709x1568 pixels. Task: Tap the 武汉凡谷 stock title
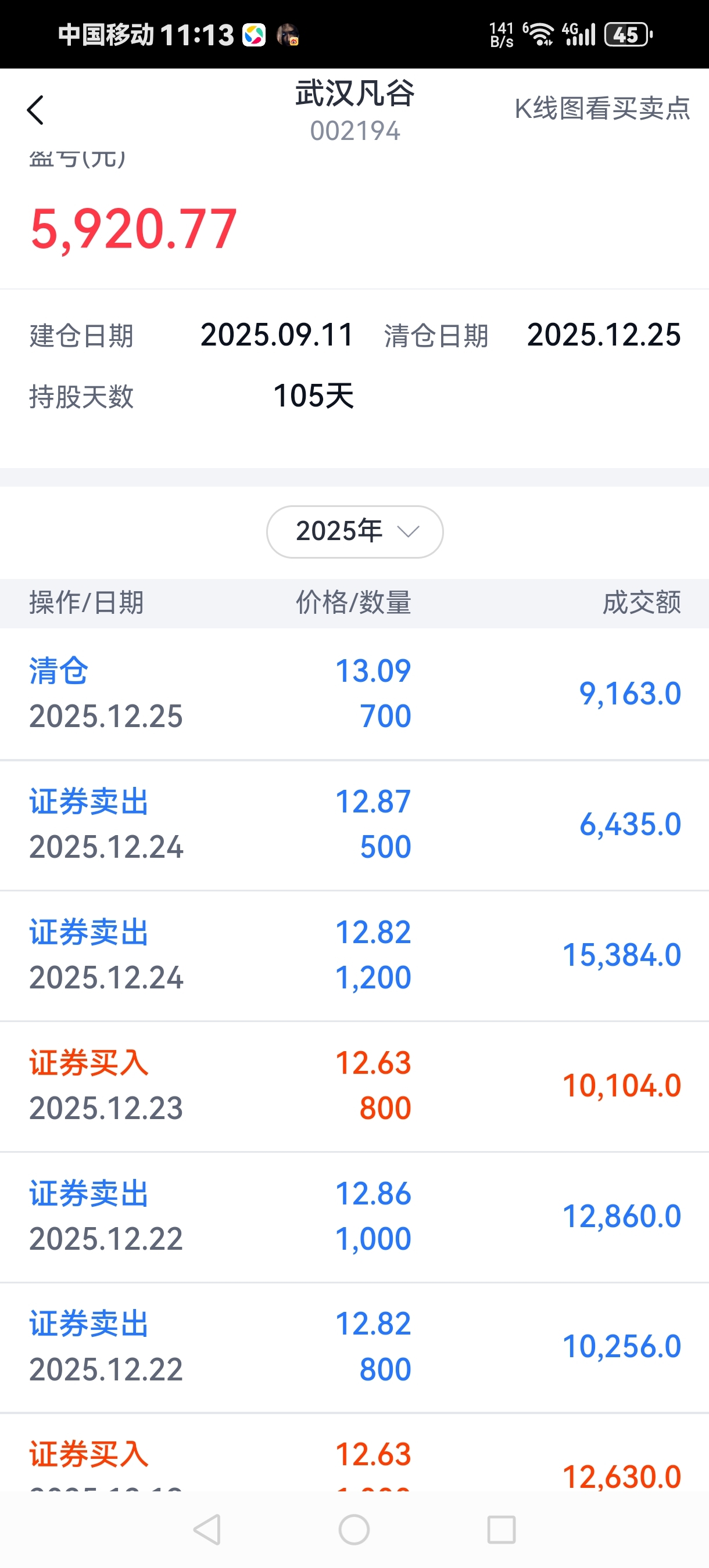[354, 94]
